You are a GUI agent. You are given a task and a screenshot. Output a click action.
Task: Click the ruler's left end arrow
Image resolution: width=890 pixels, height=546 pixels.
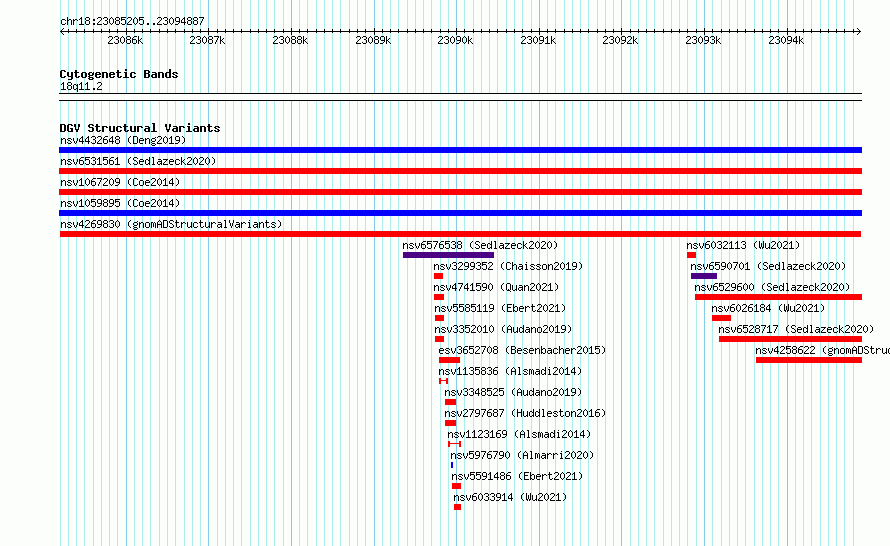(62, 32)
